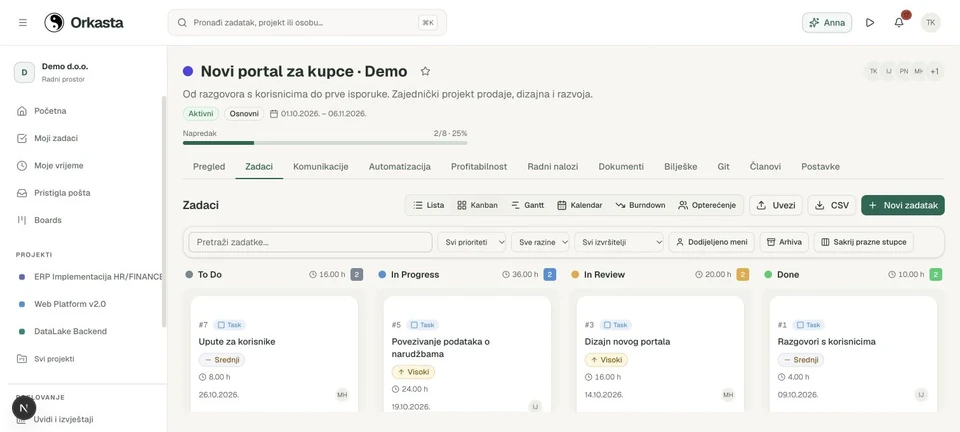Open TK user avatar menu

[931, 23]
